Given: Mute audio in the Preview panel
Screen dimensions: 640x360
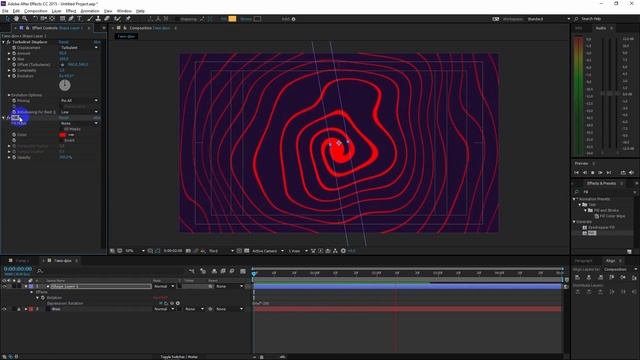Looking at the screenshot, I should pos(631,173).
